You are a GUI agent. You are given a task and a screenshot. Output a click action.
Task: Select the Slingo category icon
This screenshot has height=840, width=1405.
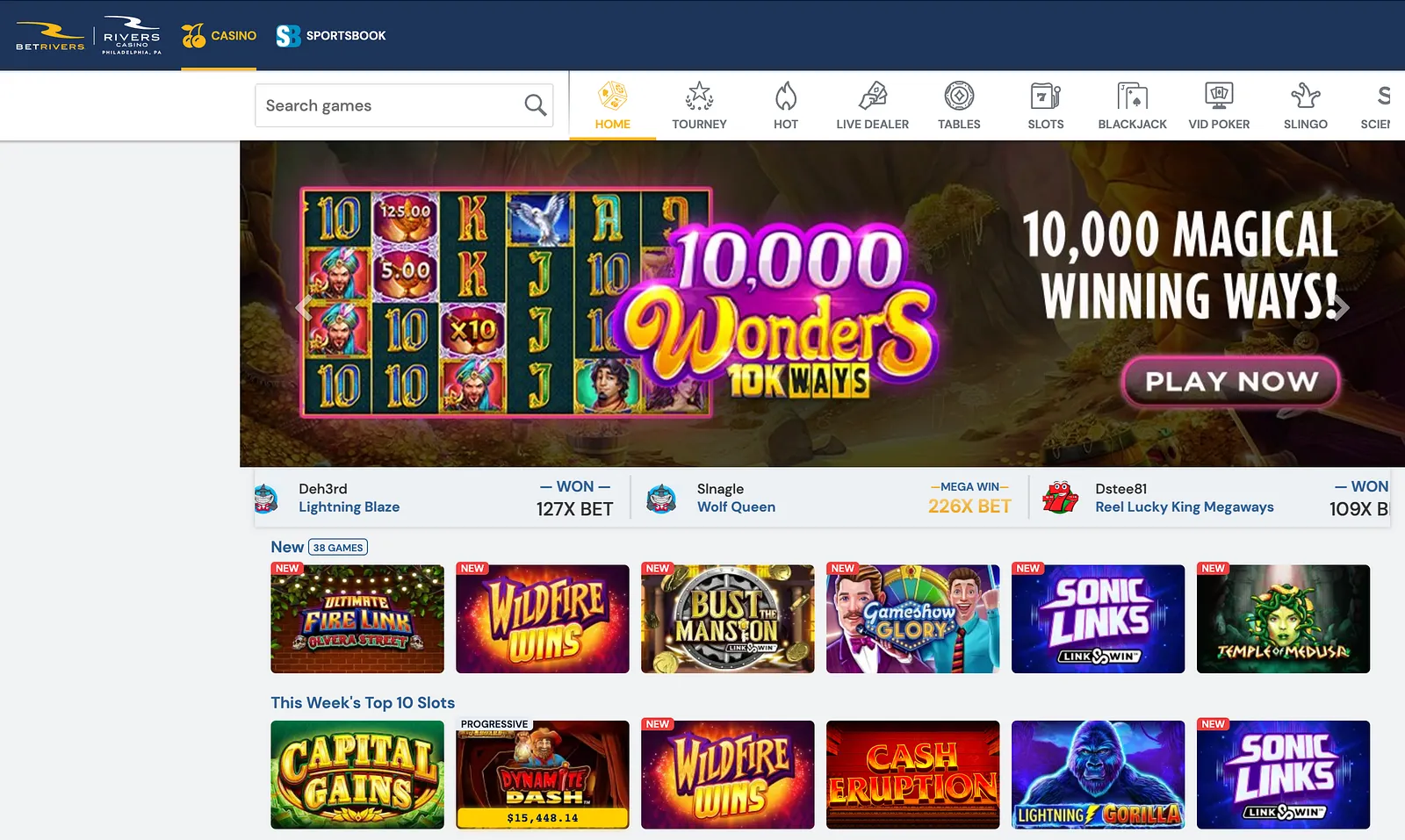coord(1305,96)
